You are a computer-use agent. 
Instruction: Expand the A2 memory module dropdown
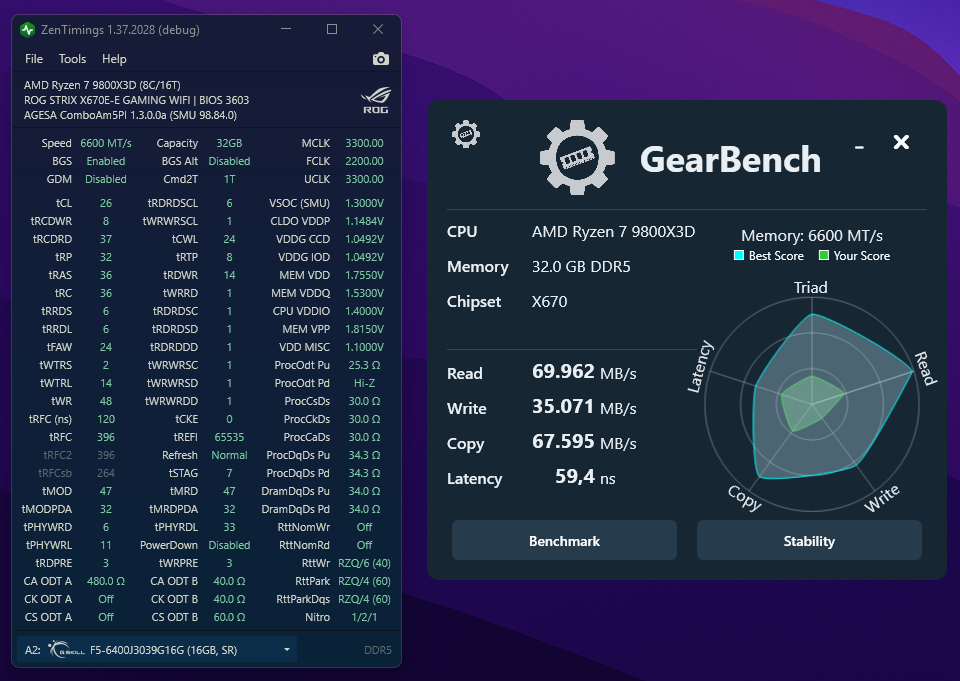(x=287, y=650)
